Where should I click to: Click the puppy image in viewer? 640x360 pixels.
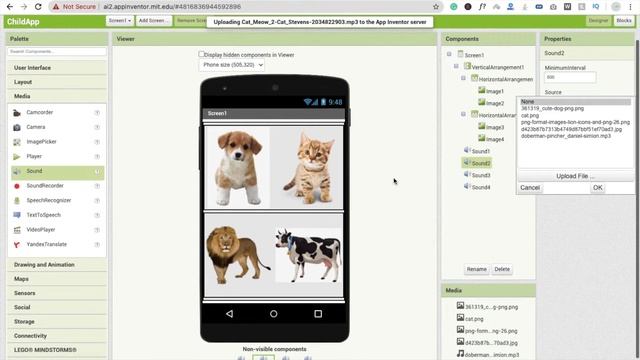pyautogui.click(x=237, y=168)
